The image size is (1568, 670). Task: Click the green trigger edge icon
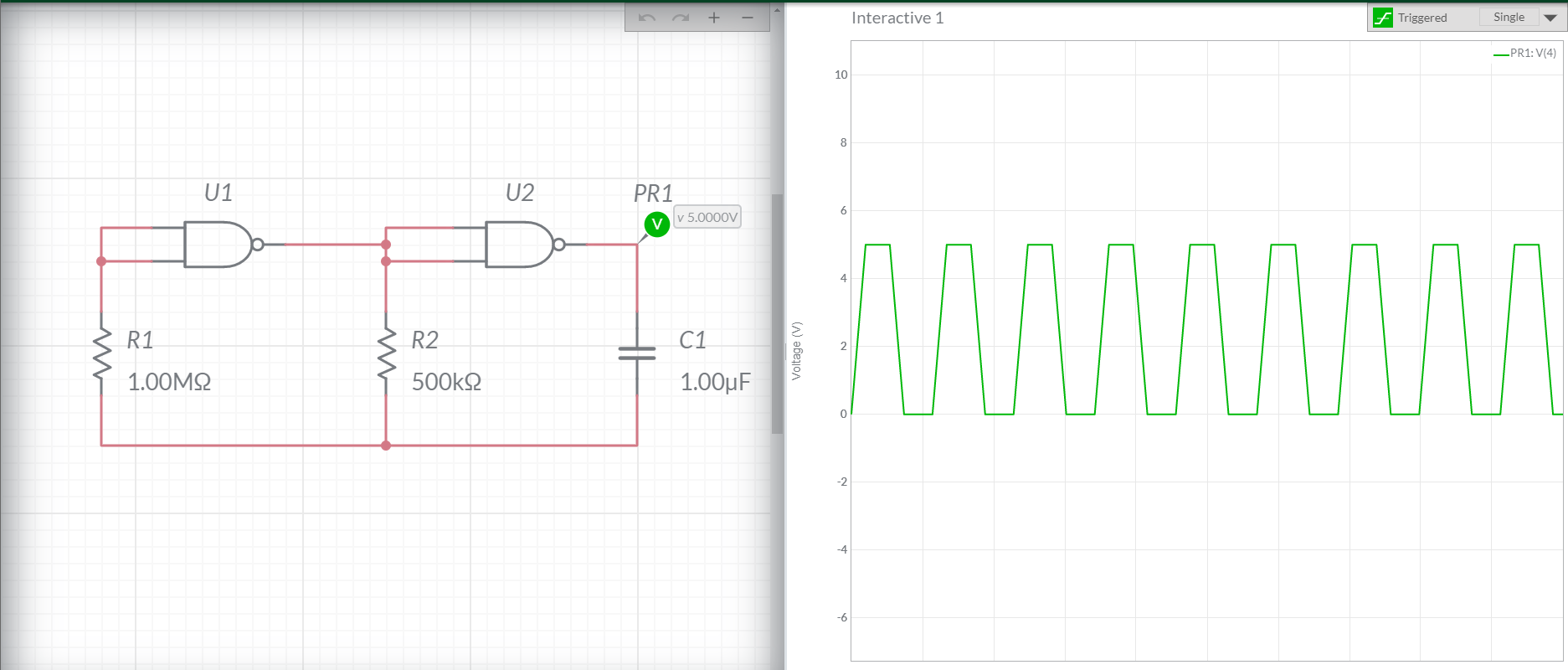(1383, 18)
